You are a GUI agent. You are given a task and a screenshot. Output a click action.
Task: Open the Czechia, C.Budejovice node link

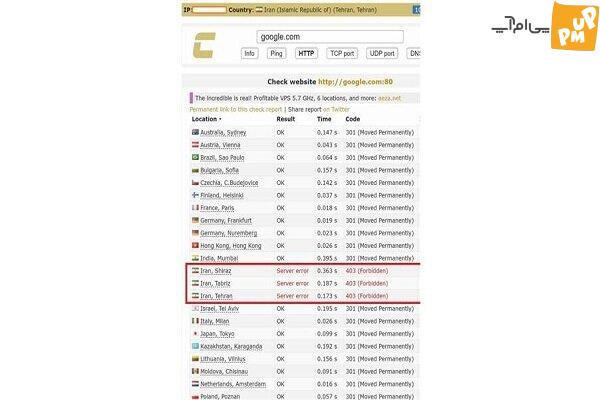229,183
